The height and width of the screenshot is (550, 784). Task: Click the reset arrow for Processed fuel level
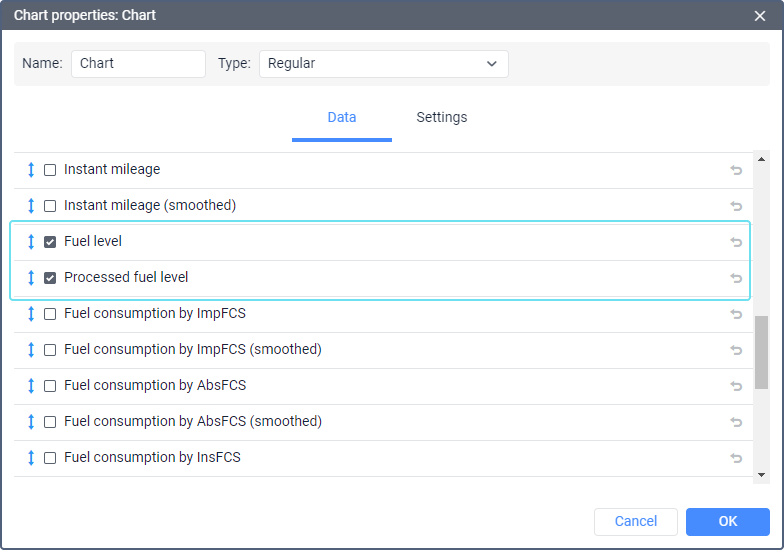(x=736, y=278)
